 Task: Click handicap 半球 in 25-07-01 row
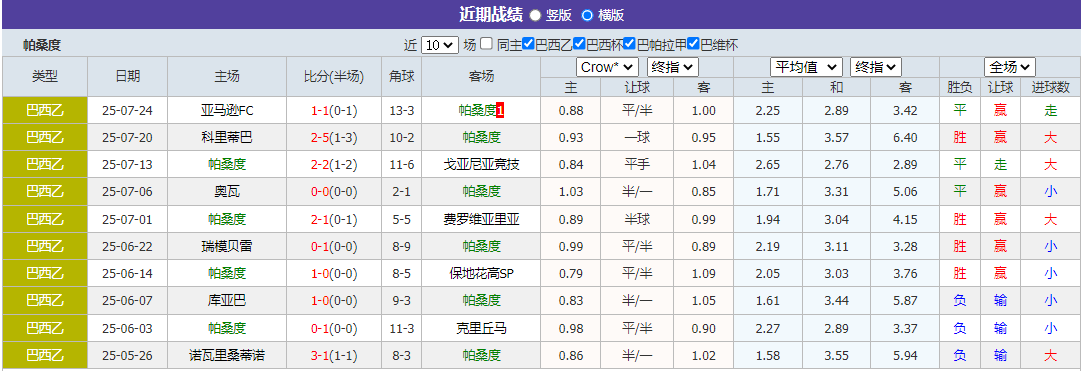(637, 219)
